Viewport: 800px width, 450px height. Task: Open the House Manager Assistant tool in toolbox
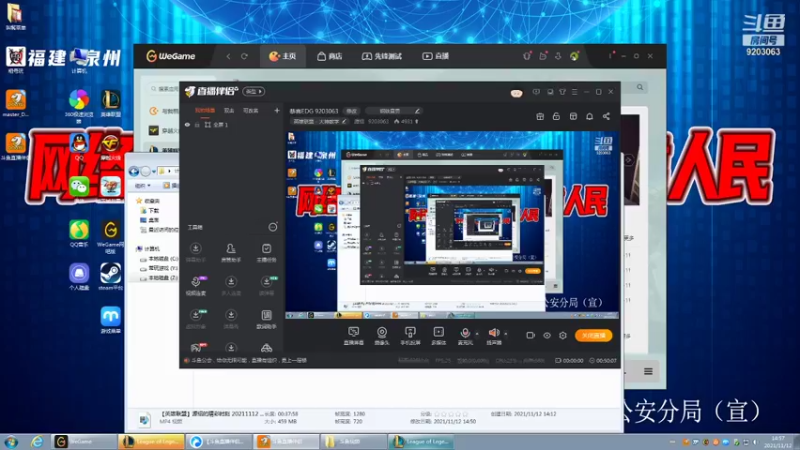coord(231,253)
